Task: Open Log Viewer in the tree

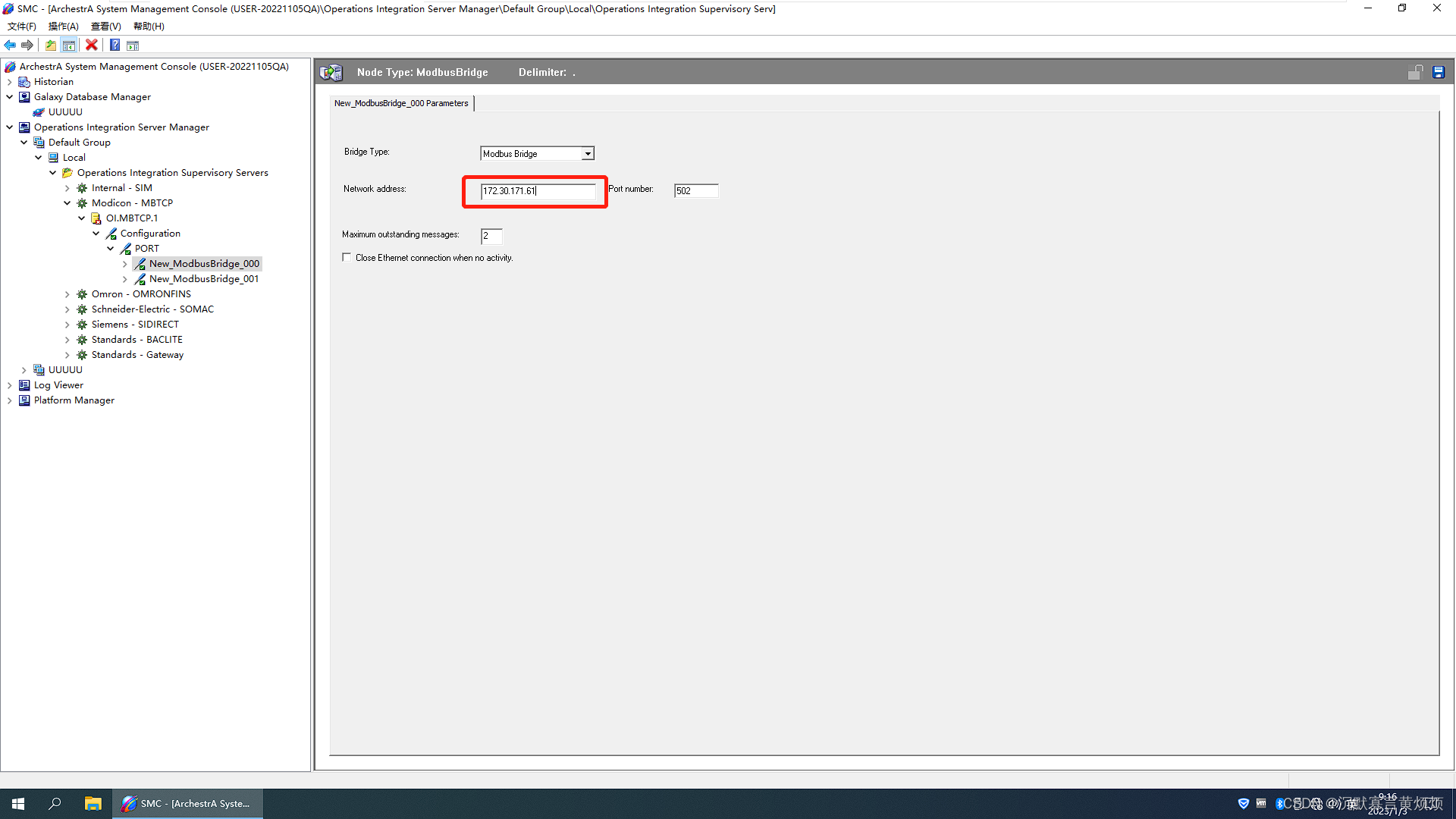Action: [58, 385]
